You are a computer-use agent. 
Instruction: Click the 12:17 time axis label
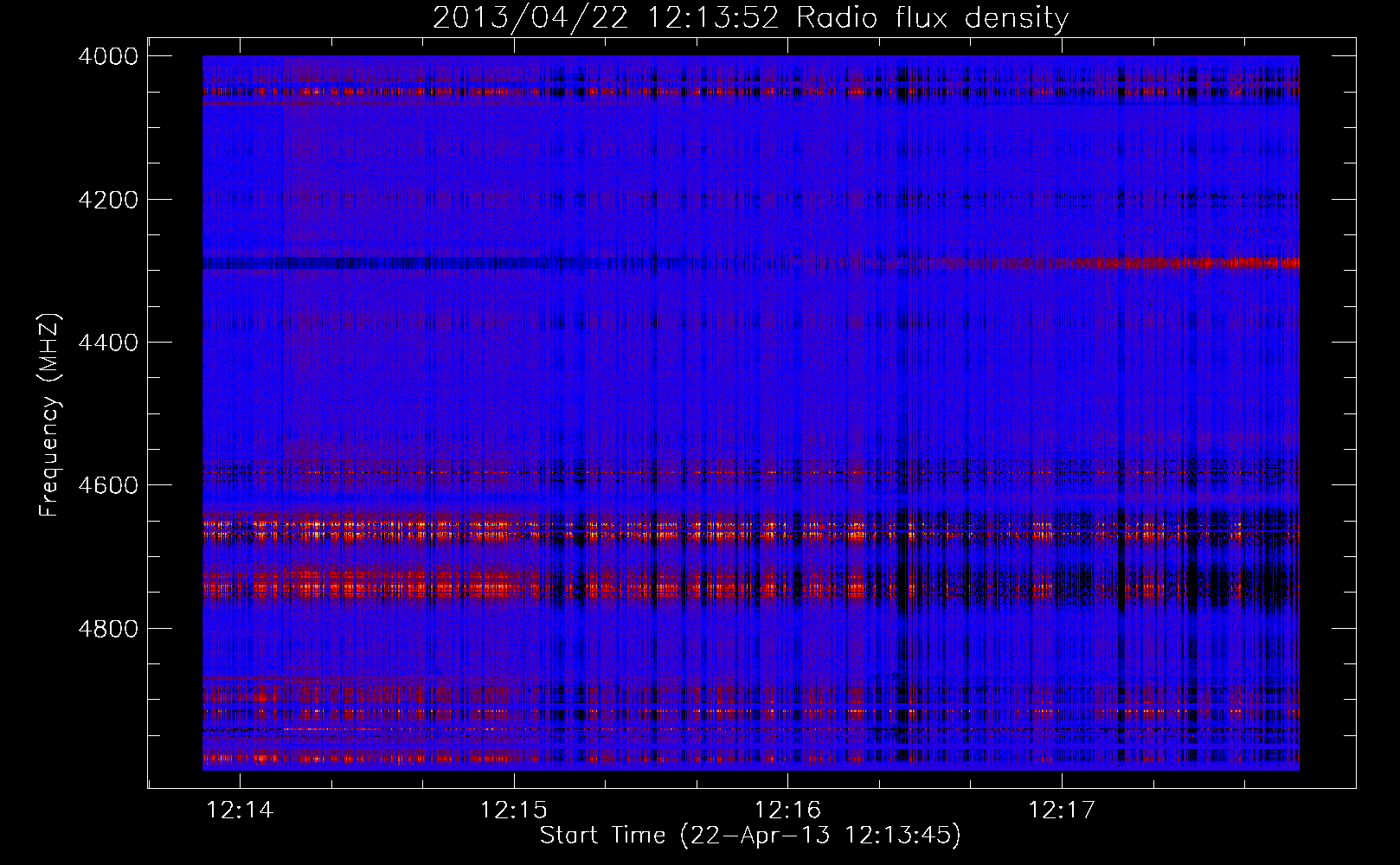click(1061, 810)
